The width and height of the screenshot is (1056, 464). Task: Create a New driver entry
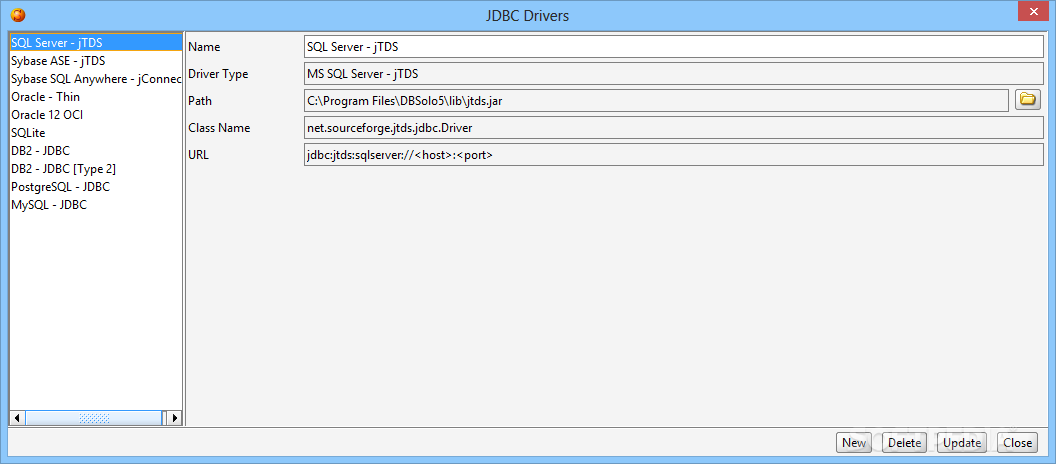(x=854, y=442)
